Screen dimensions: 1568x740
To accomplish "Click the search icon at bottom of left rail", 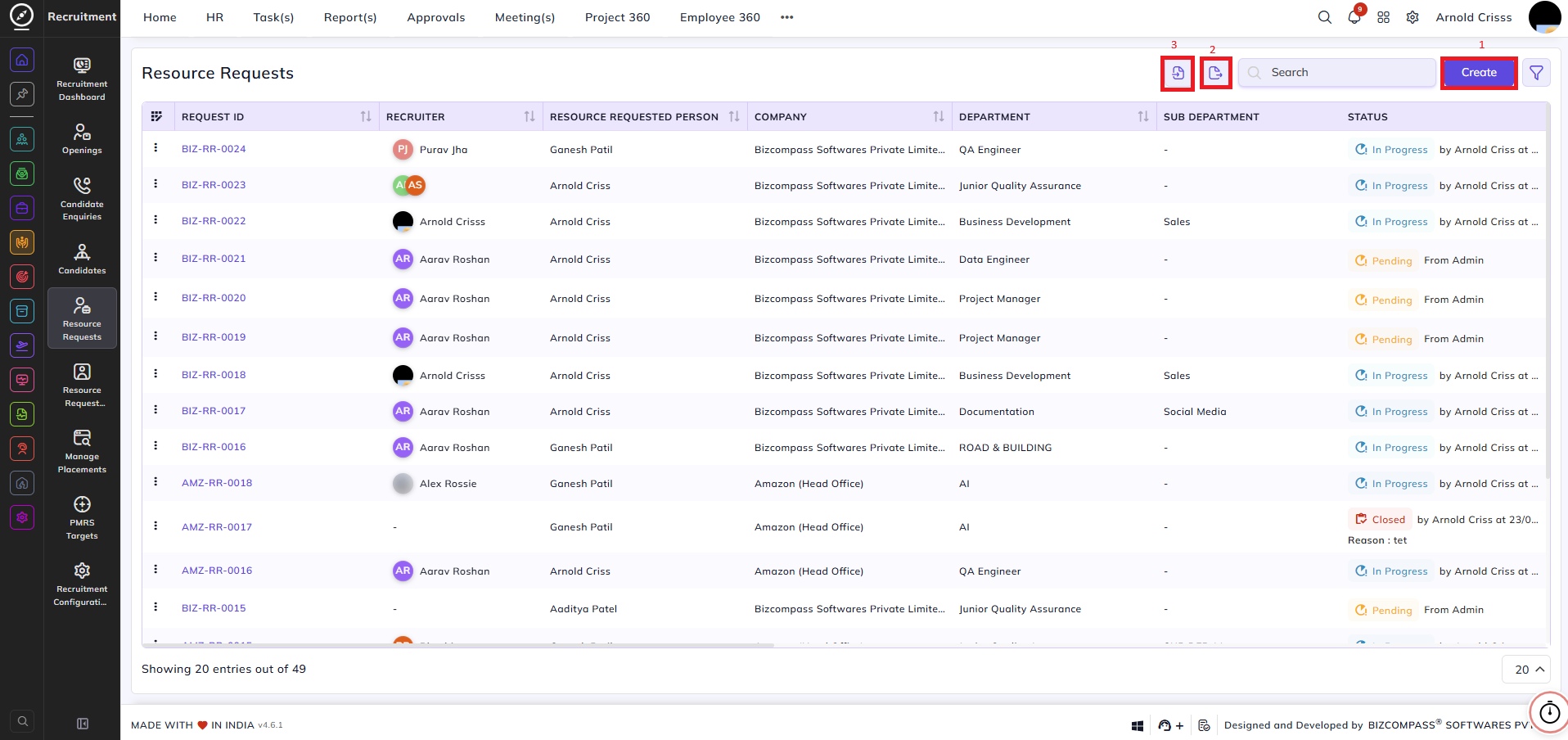I will [23, 721].
